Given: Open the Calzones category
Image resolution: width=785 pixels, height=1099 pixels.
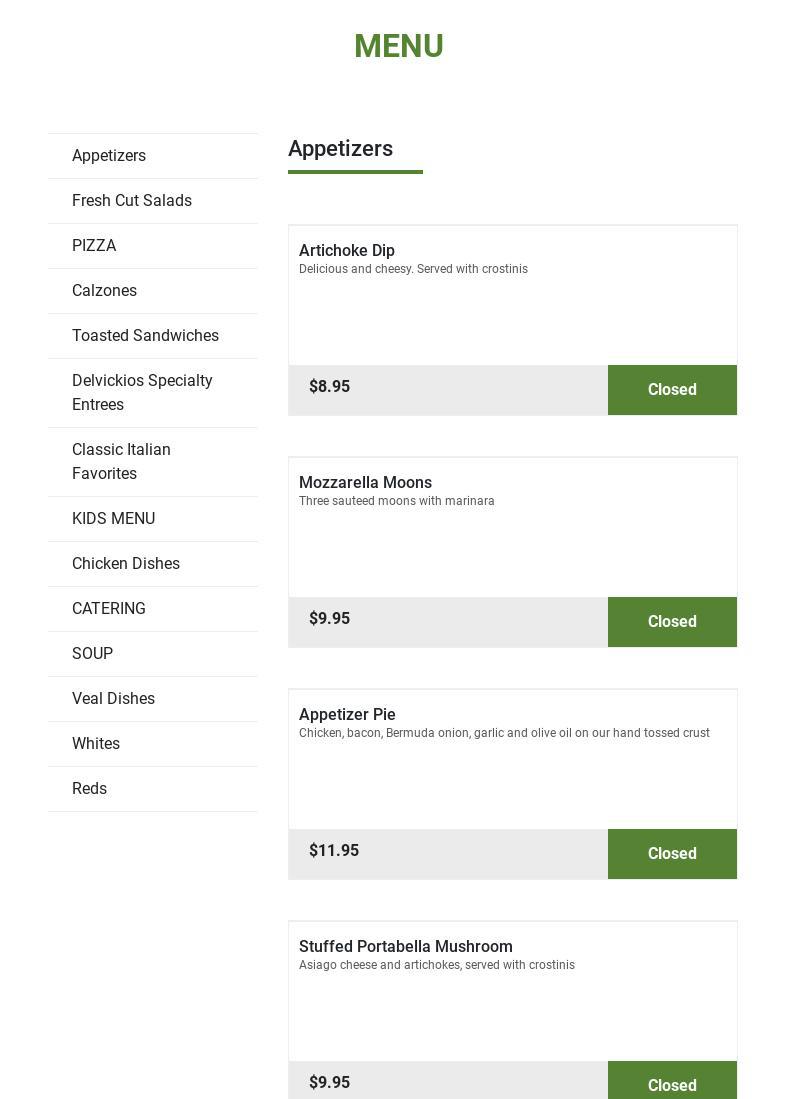Looking at the screenshot, I should (x=104, y=291).
